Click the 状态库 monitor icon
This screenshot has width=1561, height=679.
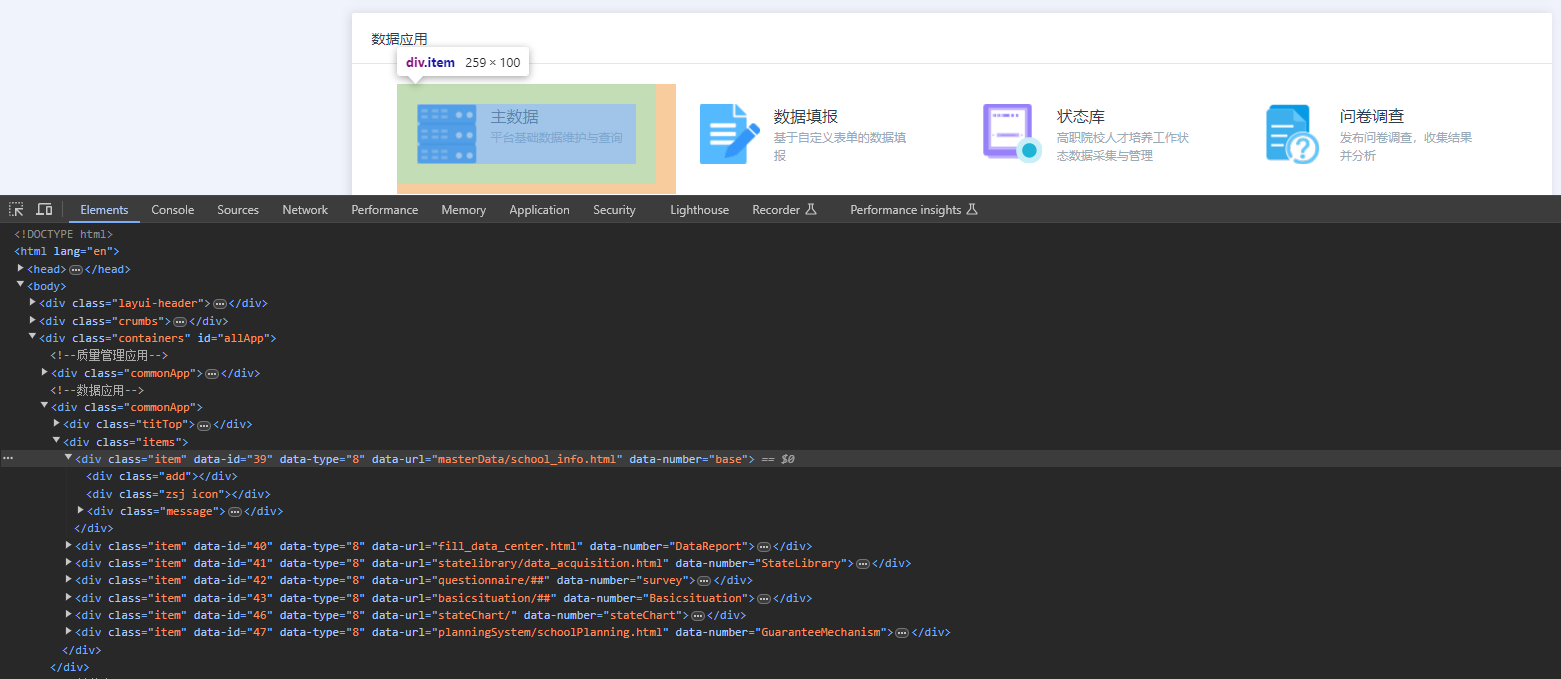1011,134
